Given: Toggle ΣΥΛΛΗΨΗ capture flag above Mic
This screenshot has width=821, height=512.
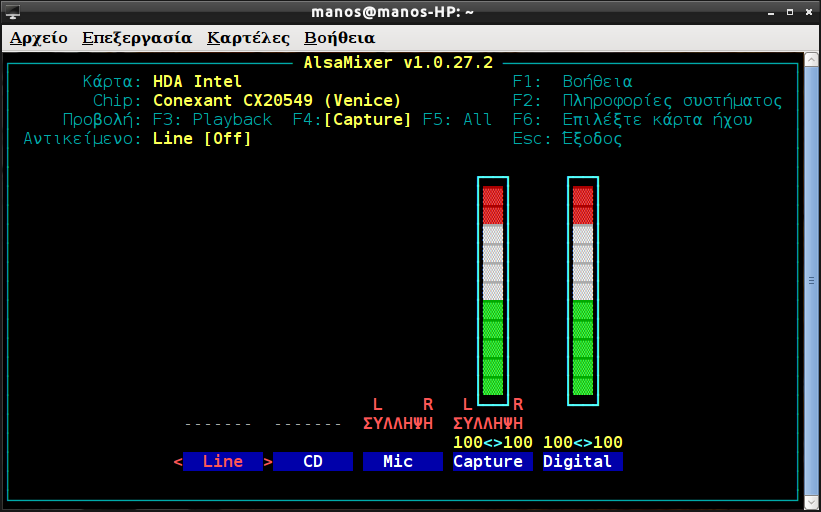Looking at the screenshot, I should [398, 423].
